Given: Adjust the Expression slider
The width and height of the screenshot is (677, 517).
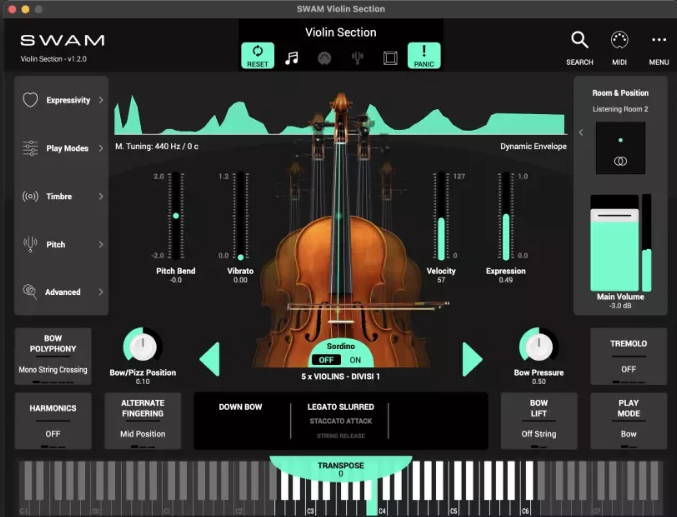Looking at the screenshot, I should tap(506, 216).
